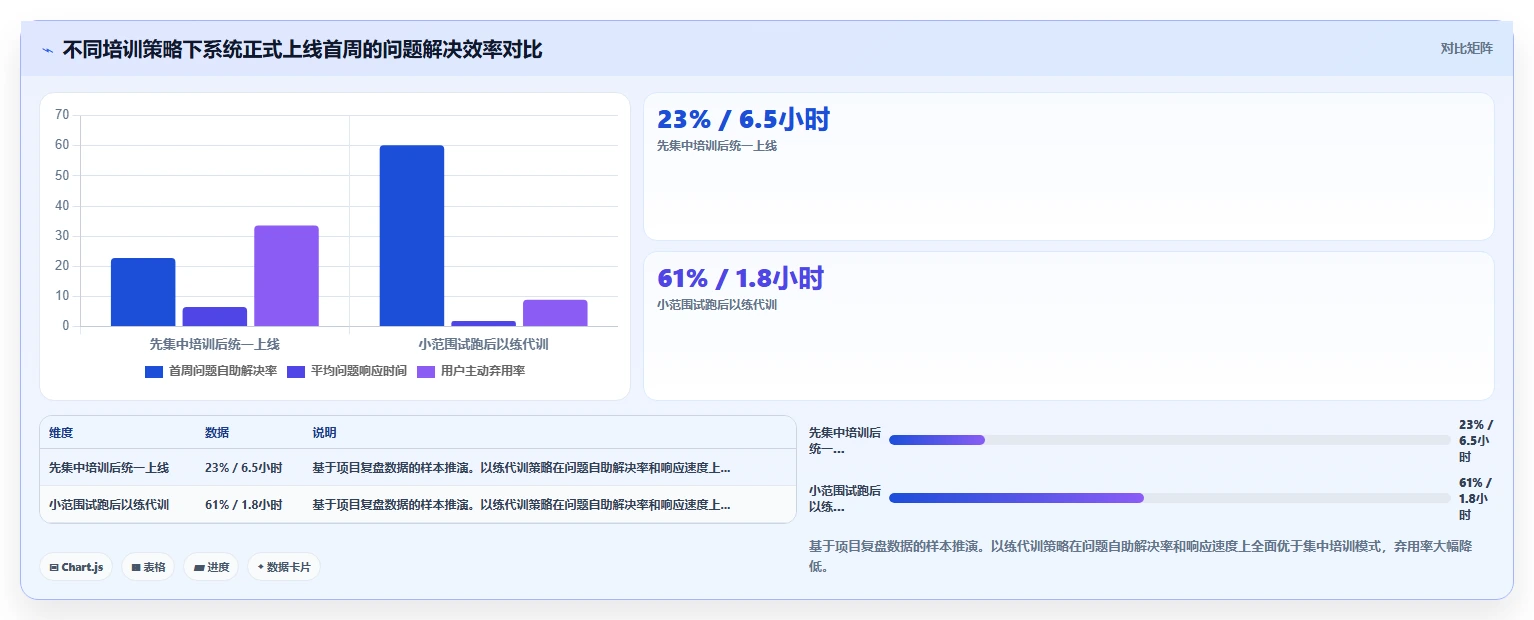Viewport: 1534px width, 620px height.
Task: Click the 维度 column header
Action: tap(61, 433)
